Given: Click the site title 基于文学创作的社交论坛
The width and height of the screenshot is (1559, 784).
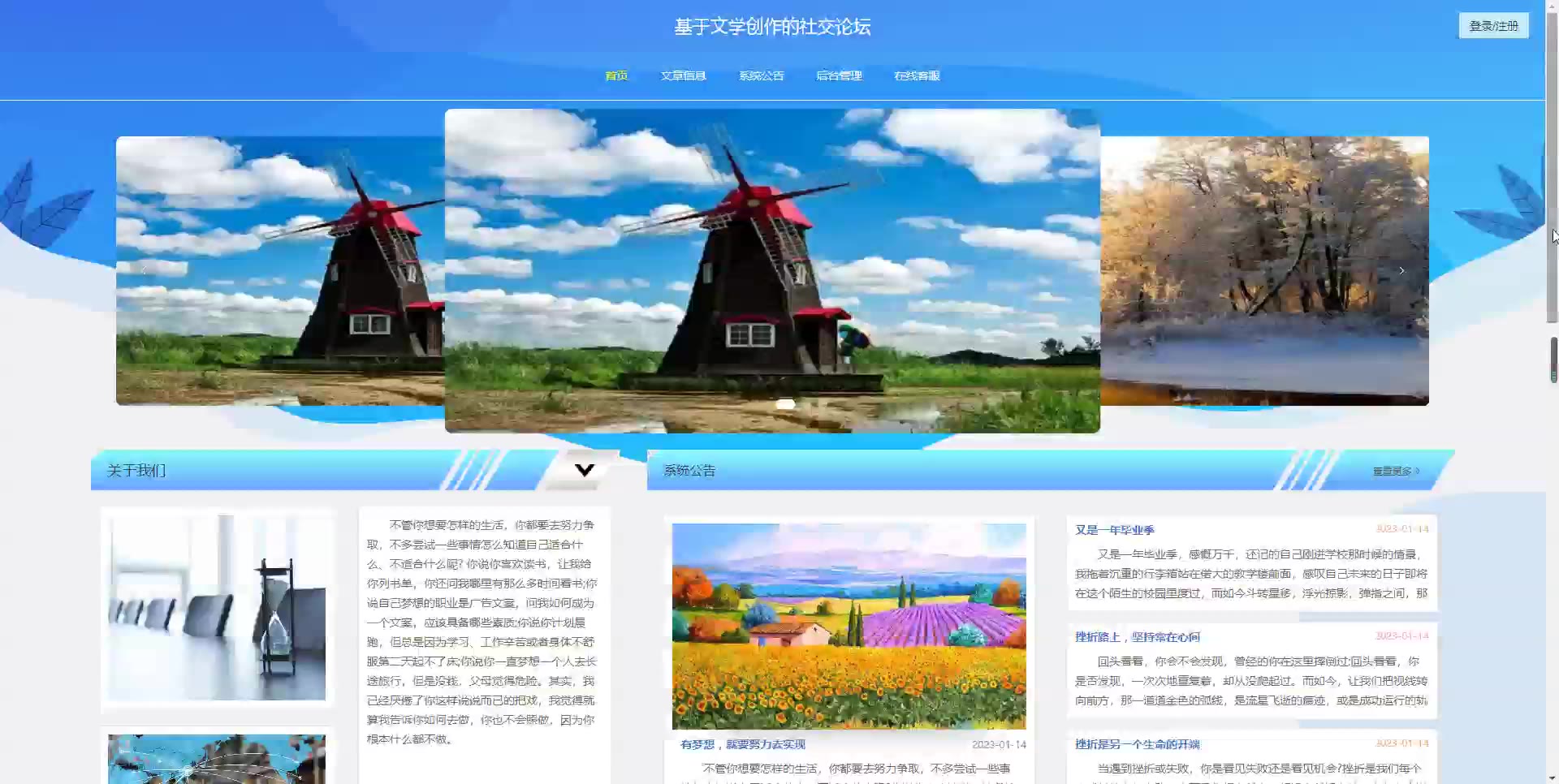Looking at the screenshot, I should [772, 27].
